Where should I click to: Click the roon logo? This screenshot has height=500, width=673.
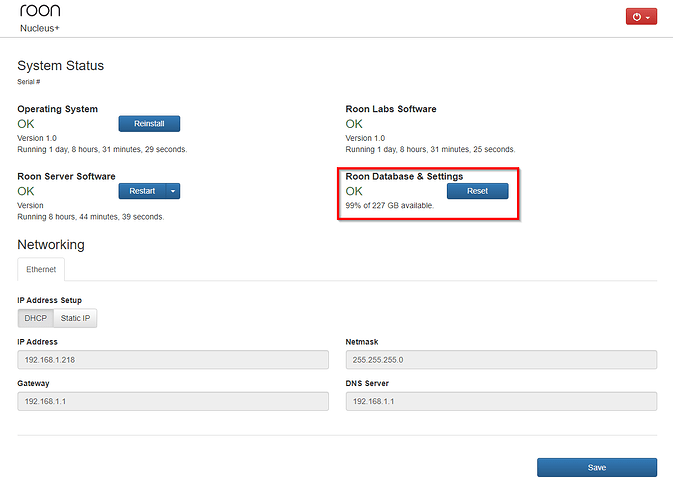click(x=40, y=10)
